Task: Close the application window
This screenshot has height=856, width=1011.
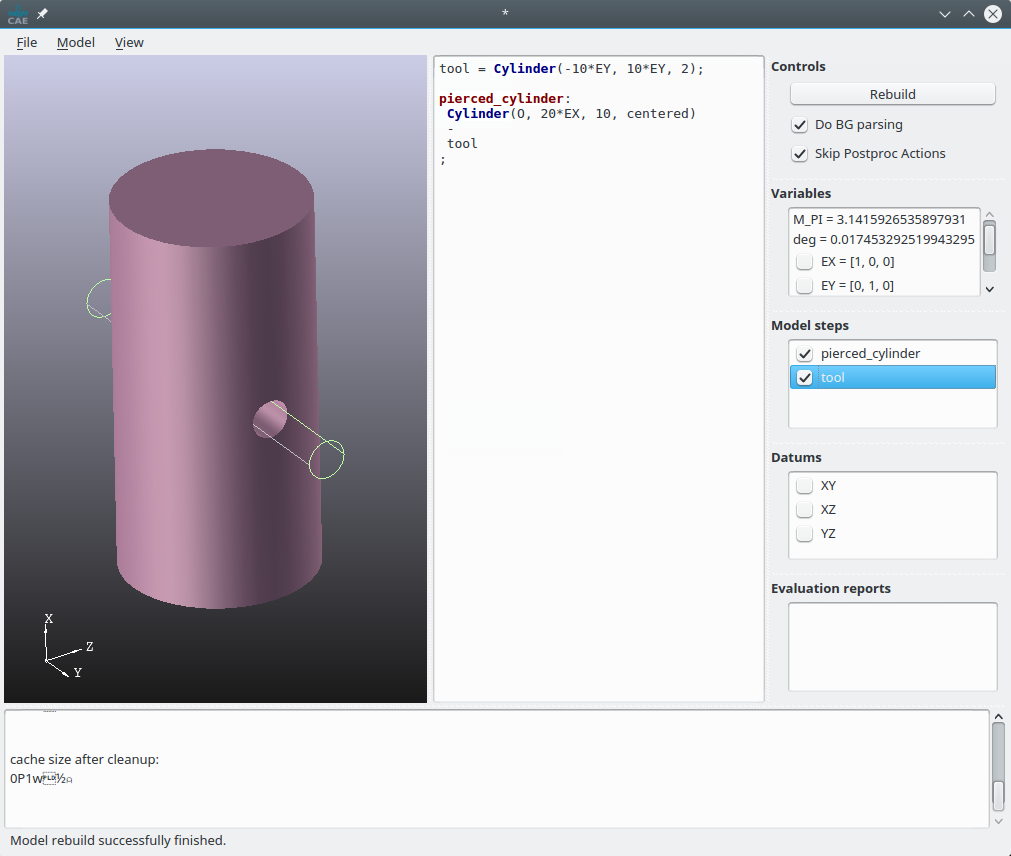Action: [x=992, y=14]
